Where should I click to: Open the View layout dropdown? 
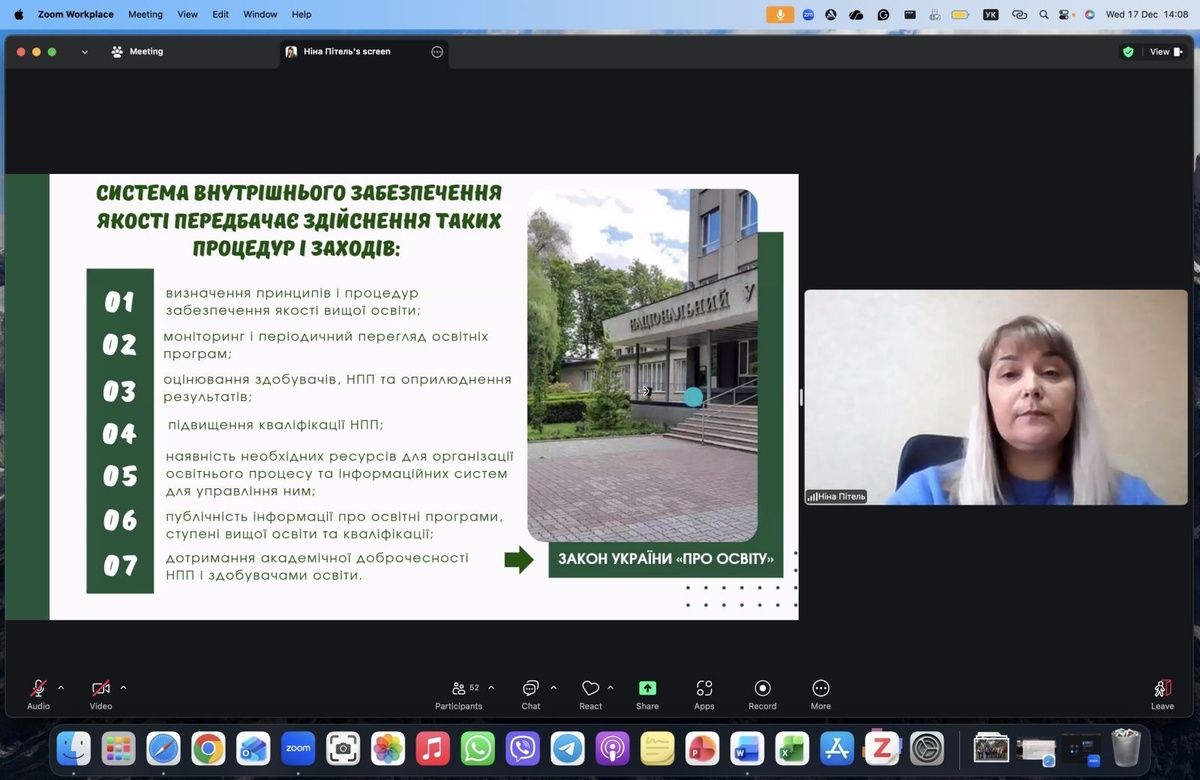1165,52
